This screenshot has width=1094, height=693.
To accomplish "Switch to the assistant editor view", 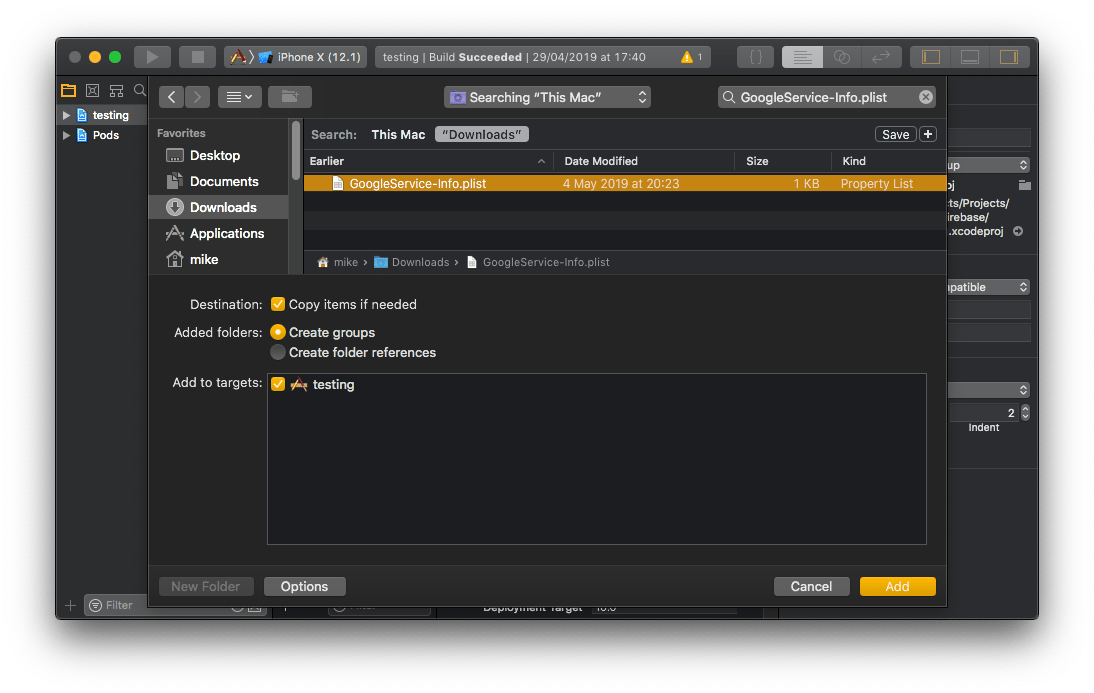I will [x=842, y=57].
